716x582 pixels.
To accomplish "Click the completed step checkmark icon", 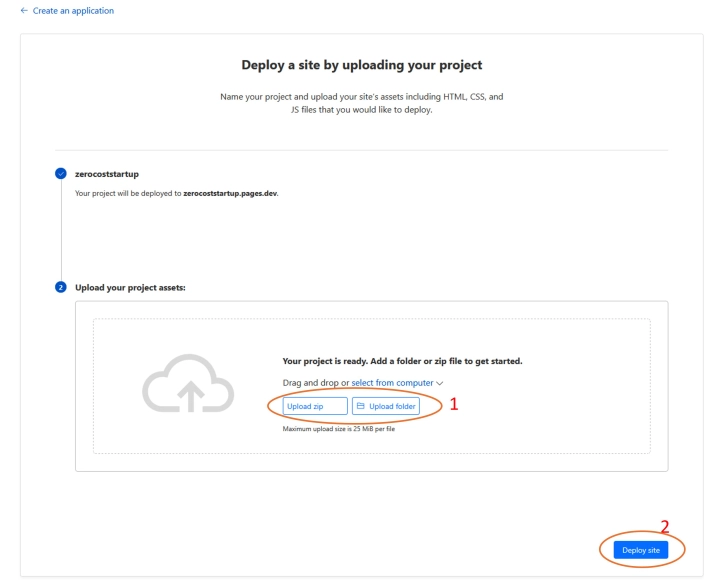I will tap(62, 174).
